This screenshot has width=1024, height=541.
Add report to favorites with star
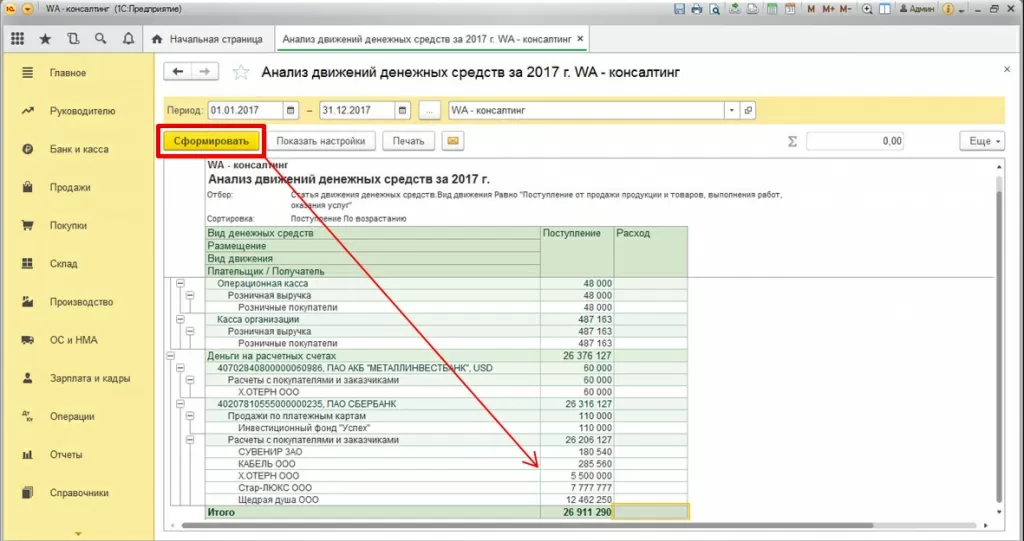[240, 72]
